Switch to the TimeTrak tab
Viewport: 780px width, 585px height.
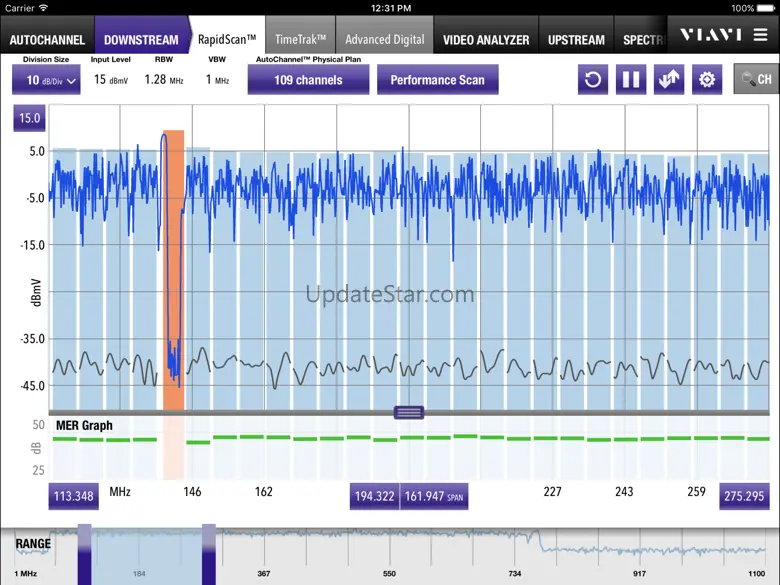300,40
